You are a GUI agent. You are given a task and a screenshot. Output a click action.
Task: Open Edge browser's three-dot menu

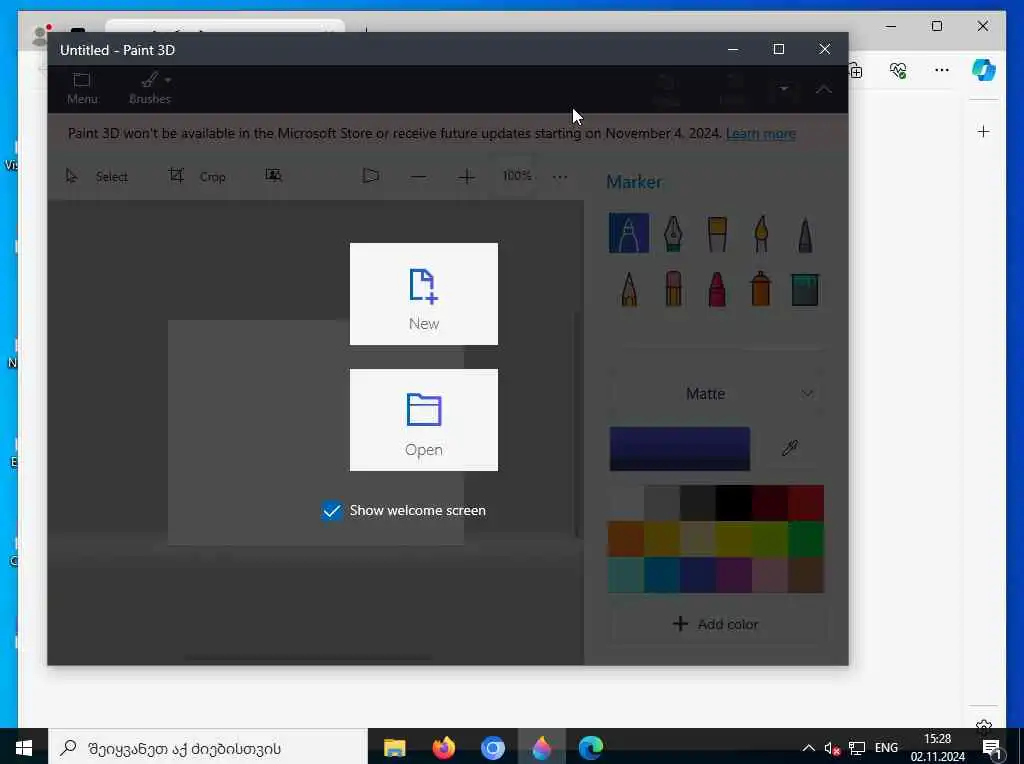pyautogui.click(x=941, y=70)
